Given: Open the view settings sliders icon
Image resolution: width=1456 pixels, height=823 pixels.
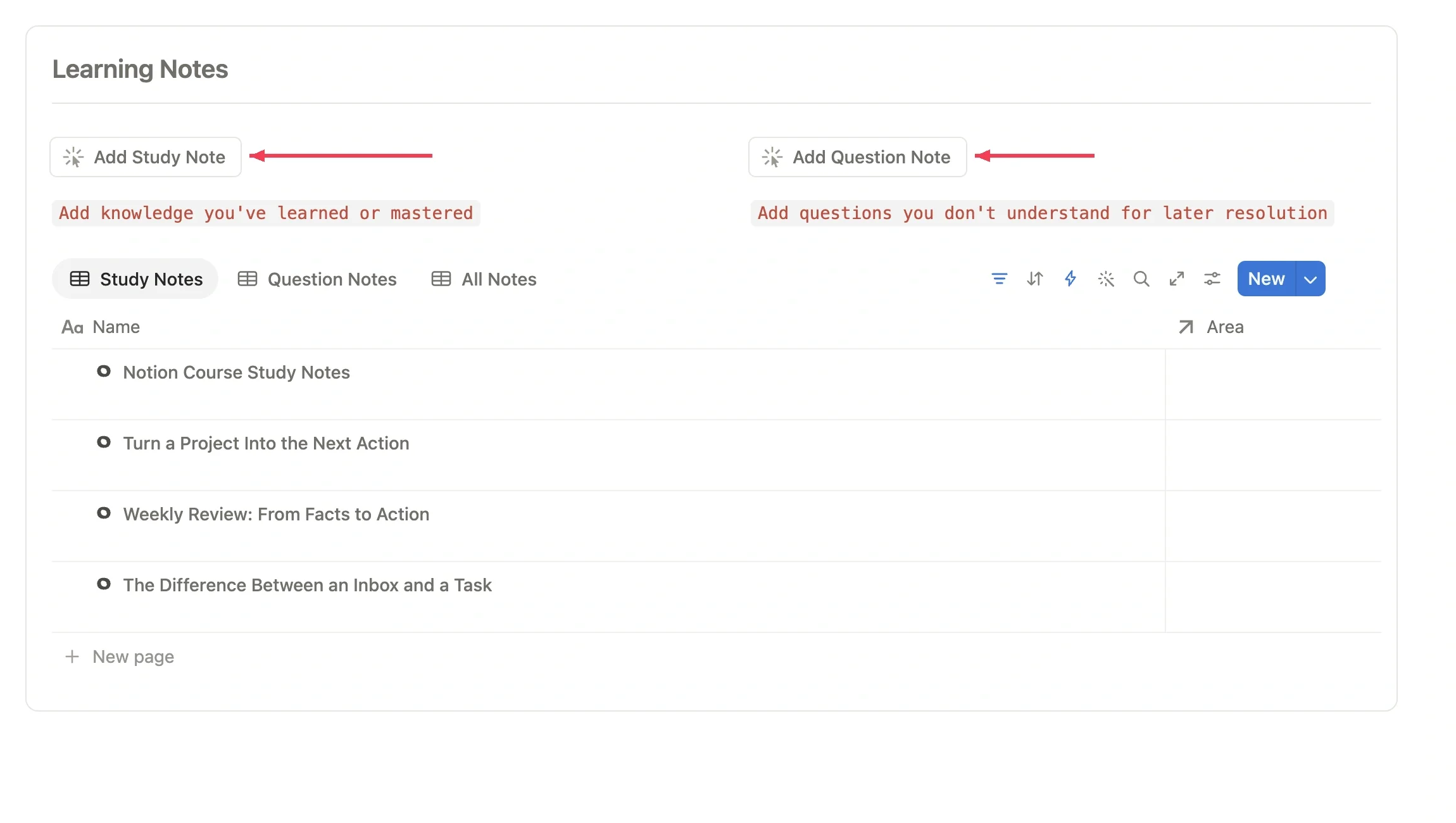Looking at the screenshot, I should pos(1212,279).
